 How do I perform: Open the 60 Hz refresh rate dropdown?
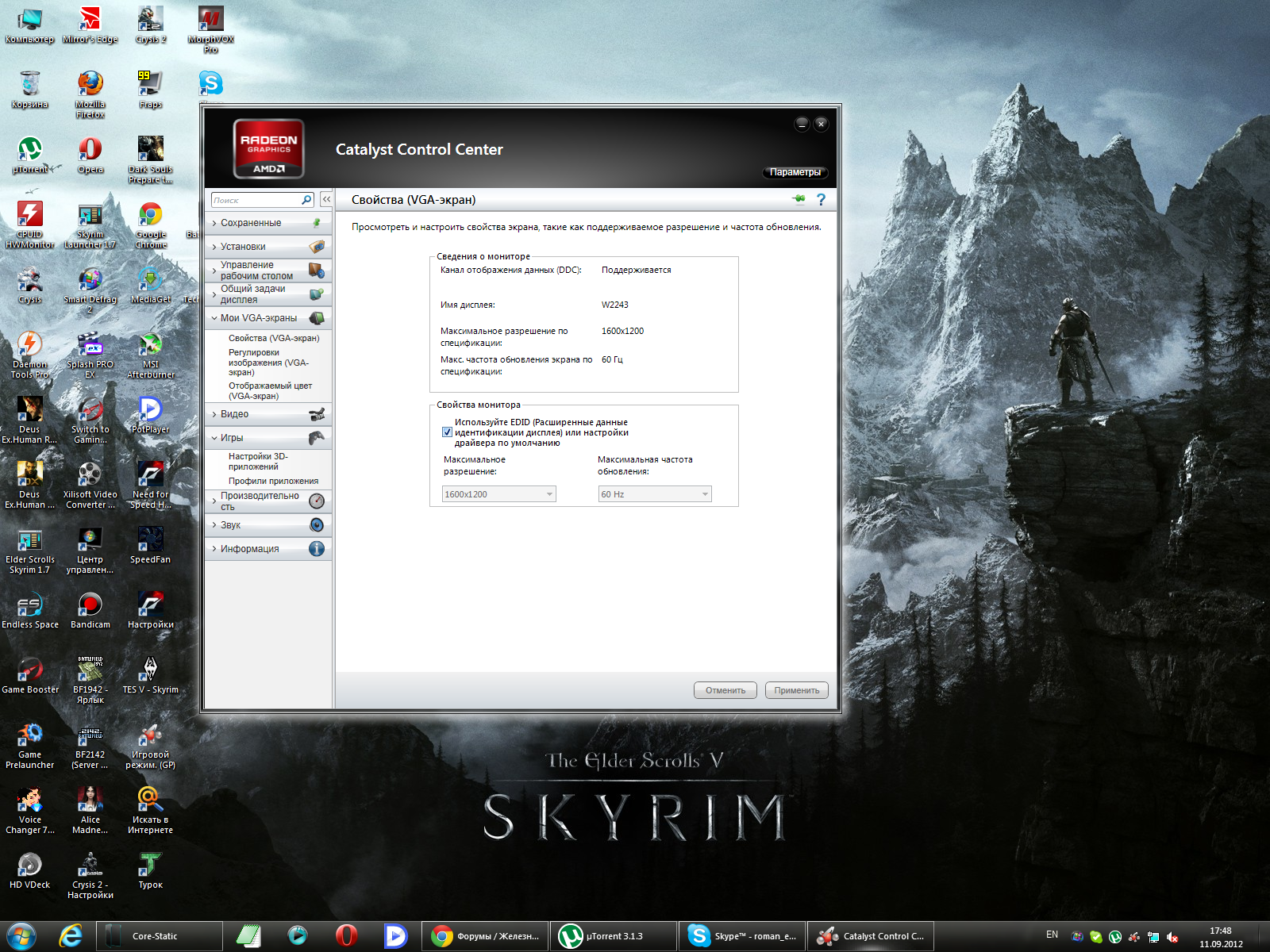click(655, 494)
